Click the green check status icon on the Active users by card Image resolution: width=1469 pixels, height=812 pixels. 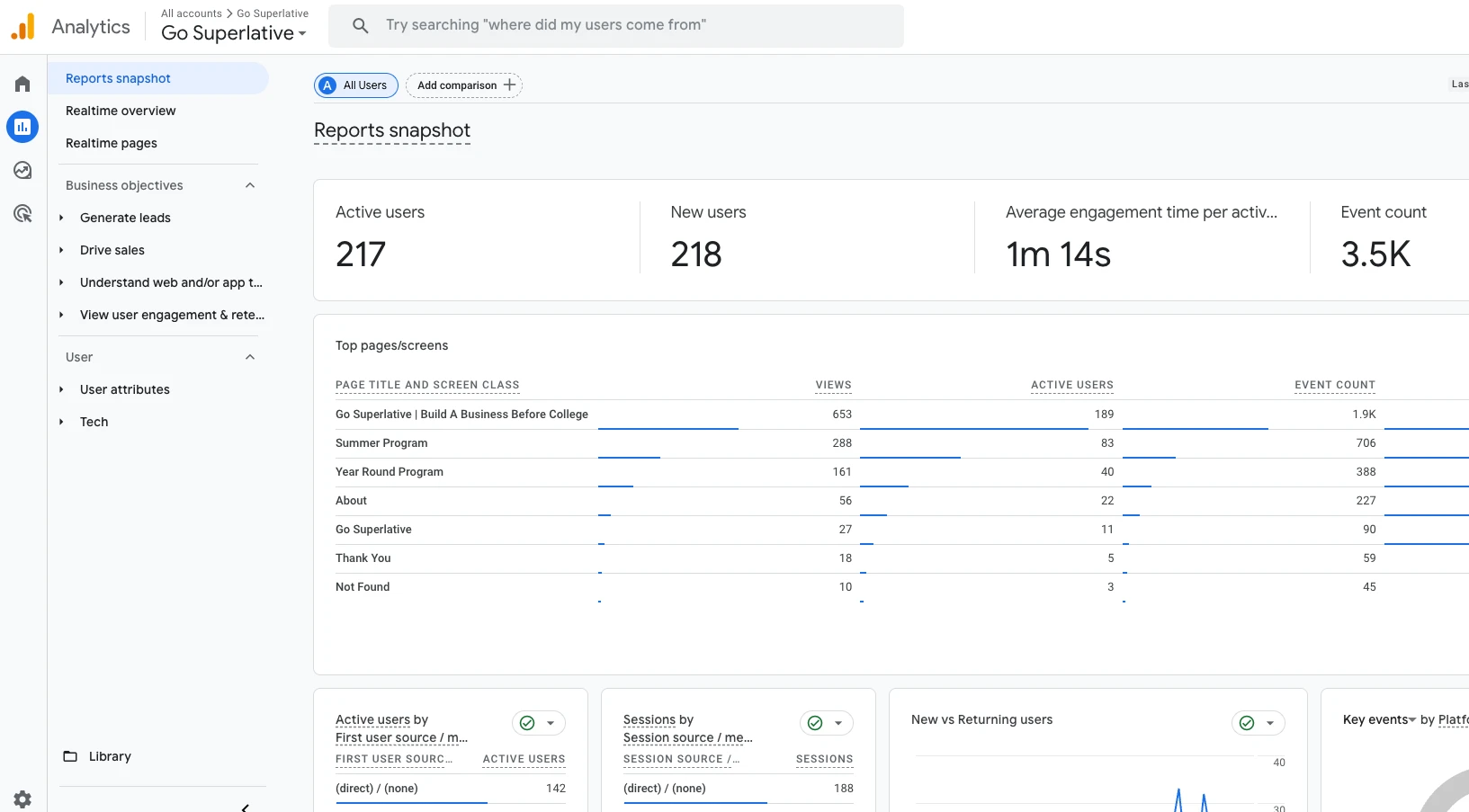(527, 723)
